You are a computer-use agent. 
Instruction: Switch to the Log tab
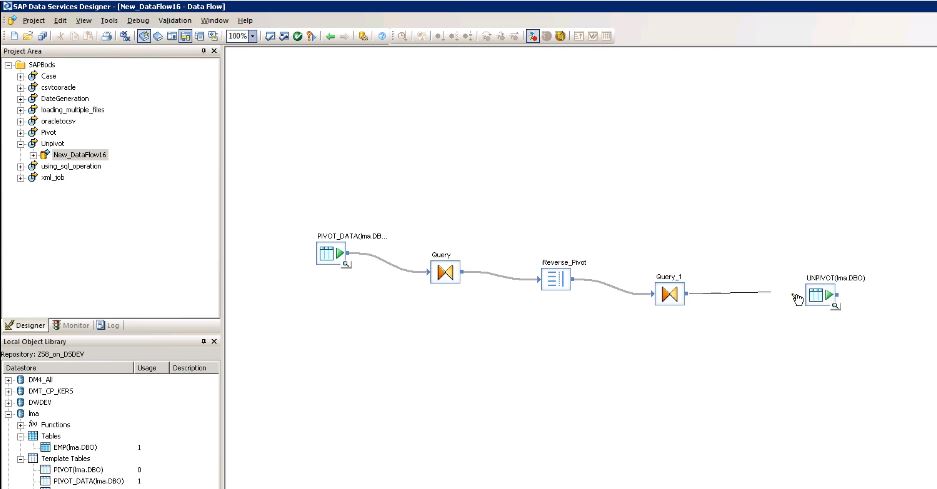[x=108, y=325]
